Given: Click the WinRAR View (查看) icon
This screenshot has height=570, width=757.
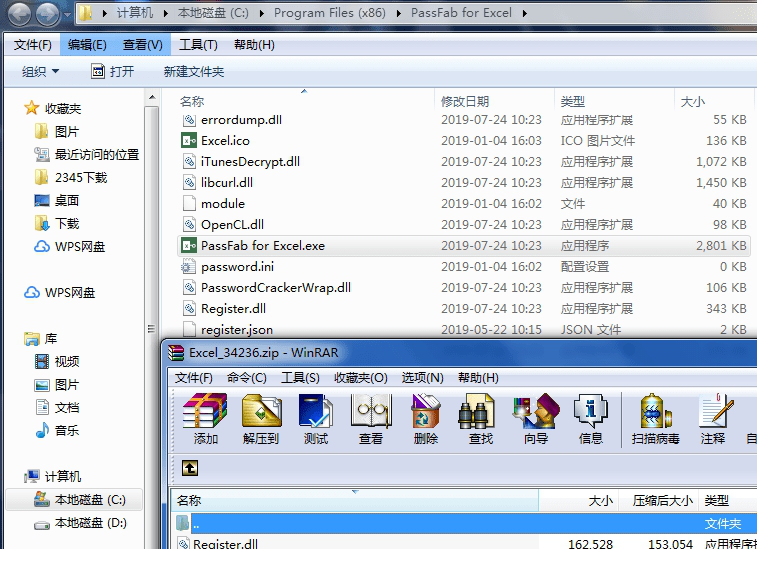Looking at the screenshot, I should coord(371,412).
